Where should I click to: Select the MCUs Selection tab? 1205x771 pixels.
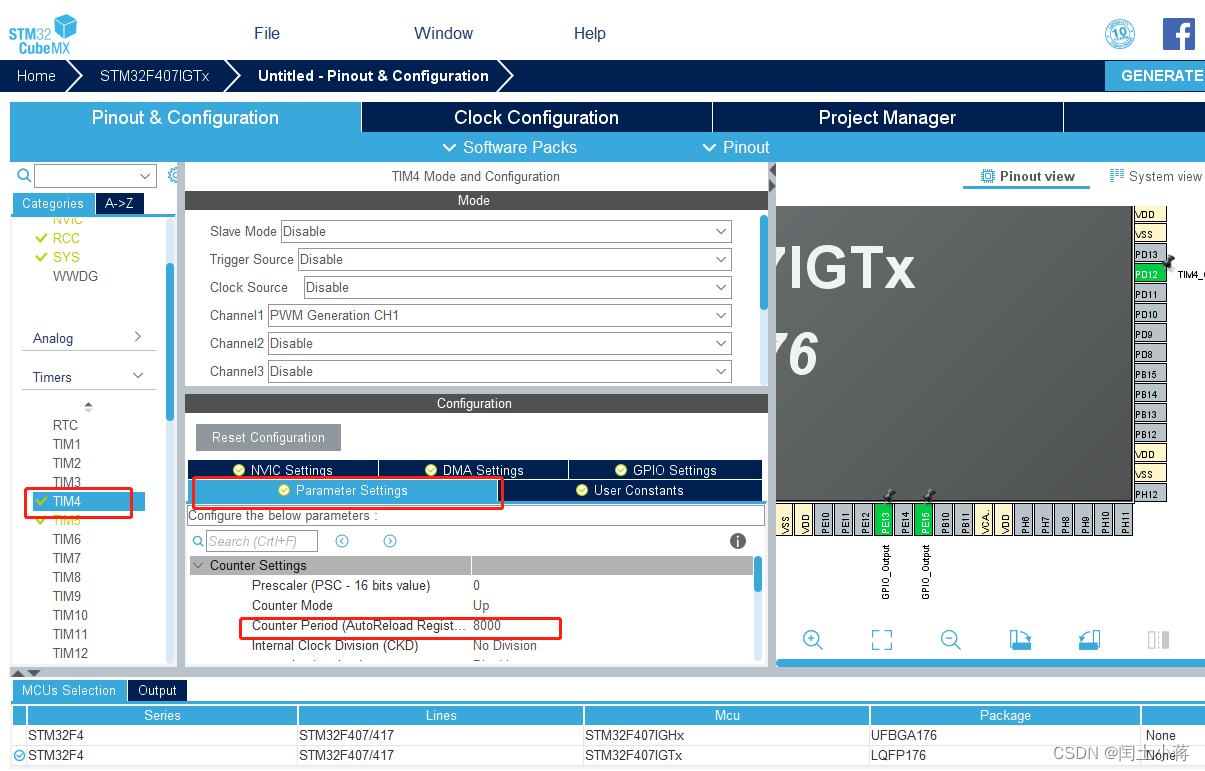(69, 690)
